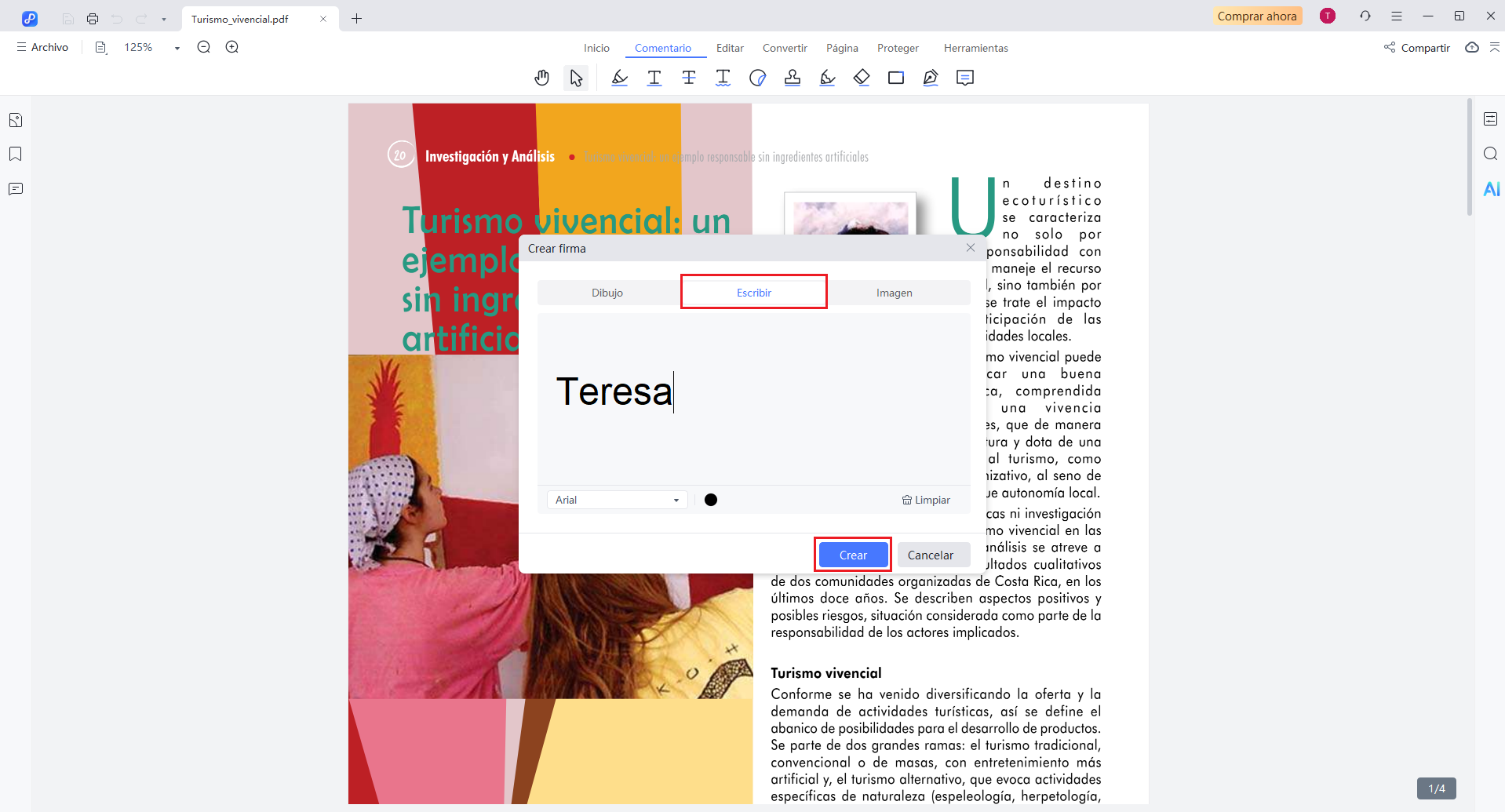The height and width of the screenshot is (812, 1505).
Task: Open the Archivo menu
Action: [x=42, y=47]
